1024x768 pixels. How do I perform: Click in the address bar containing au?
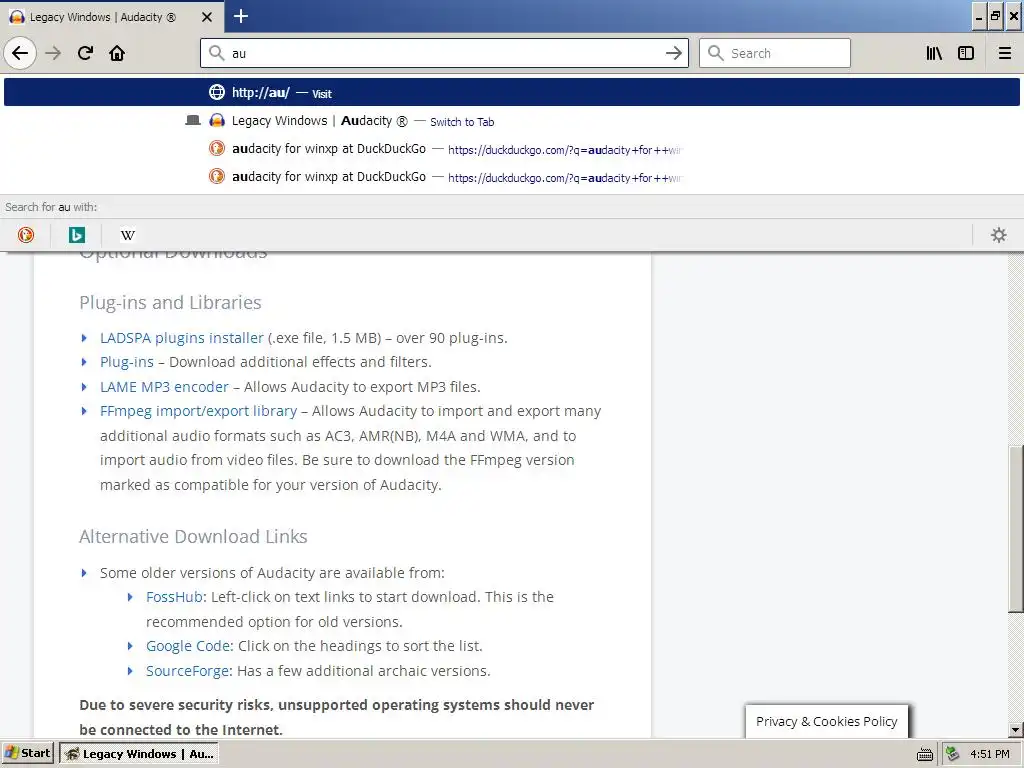click(444, 53)
